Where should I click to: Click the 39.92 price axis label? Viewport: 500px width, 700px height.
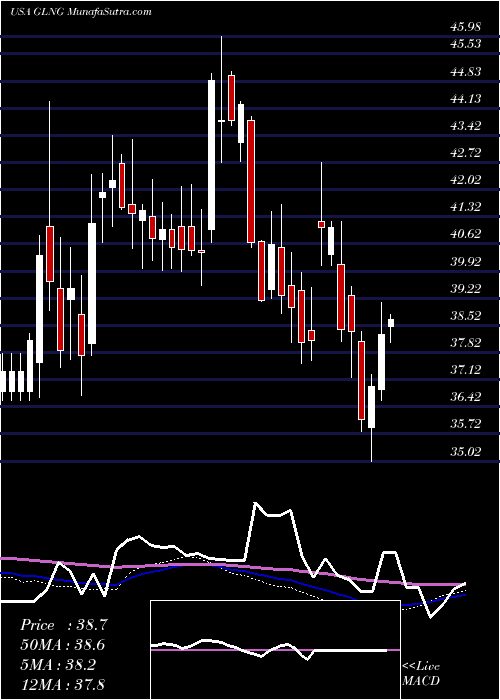pyautogui.click(x=465, y=262)
